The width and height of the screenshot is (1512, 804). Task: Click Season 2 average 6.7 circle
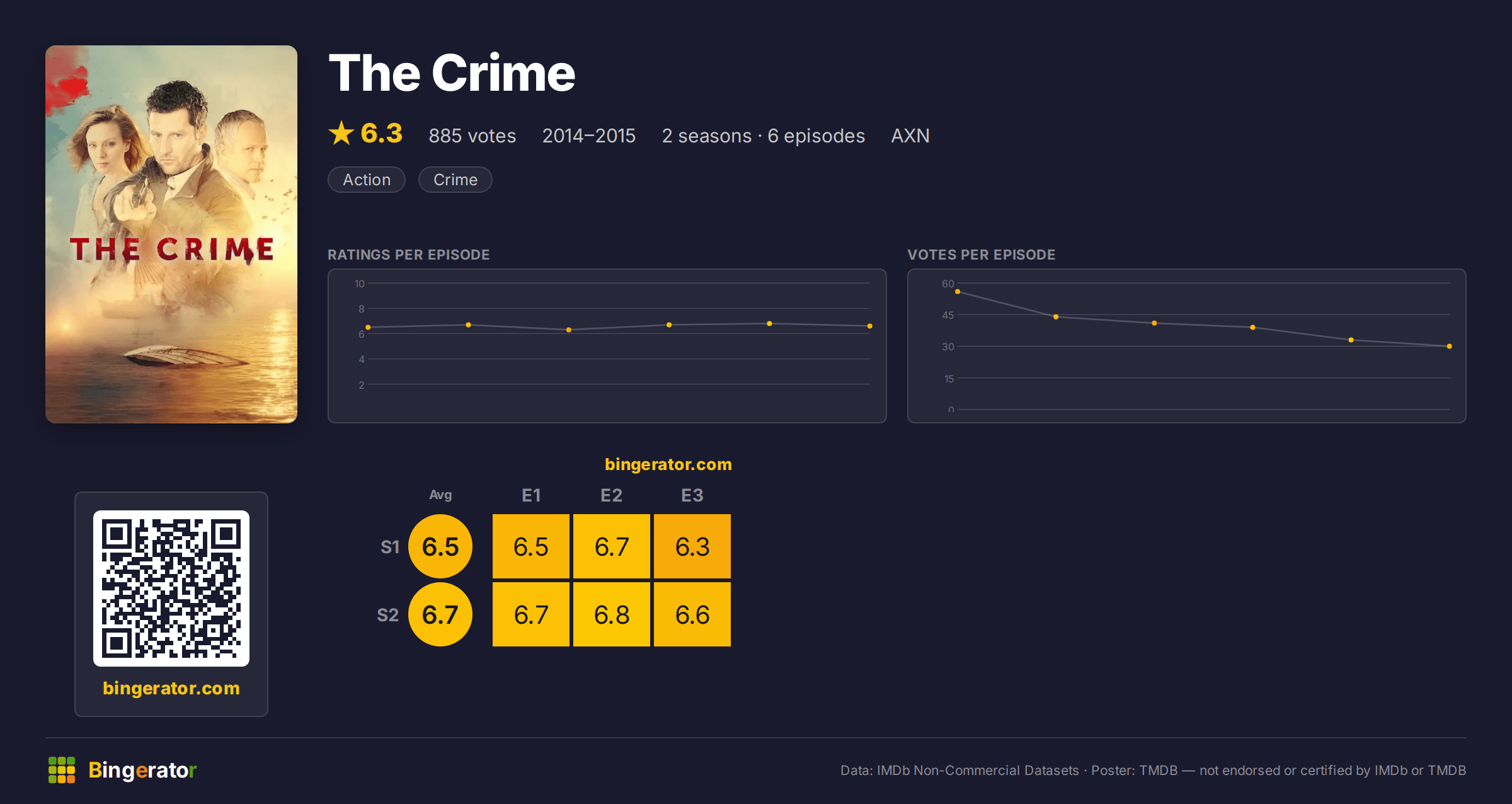(x=440, y=614)
